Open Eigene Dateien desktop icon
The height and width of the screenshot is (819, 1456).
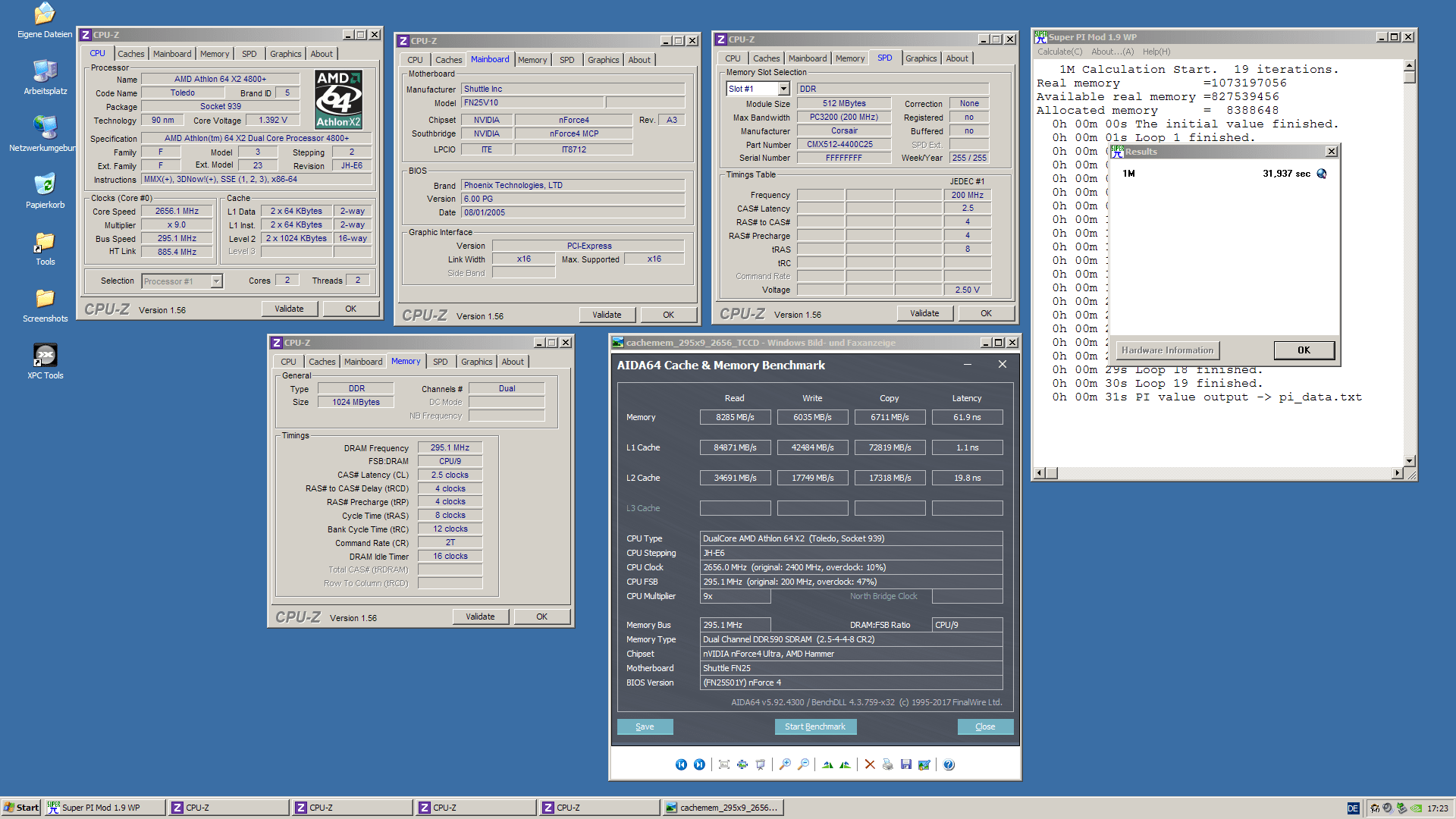point(45,20)
